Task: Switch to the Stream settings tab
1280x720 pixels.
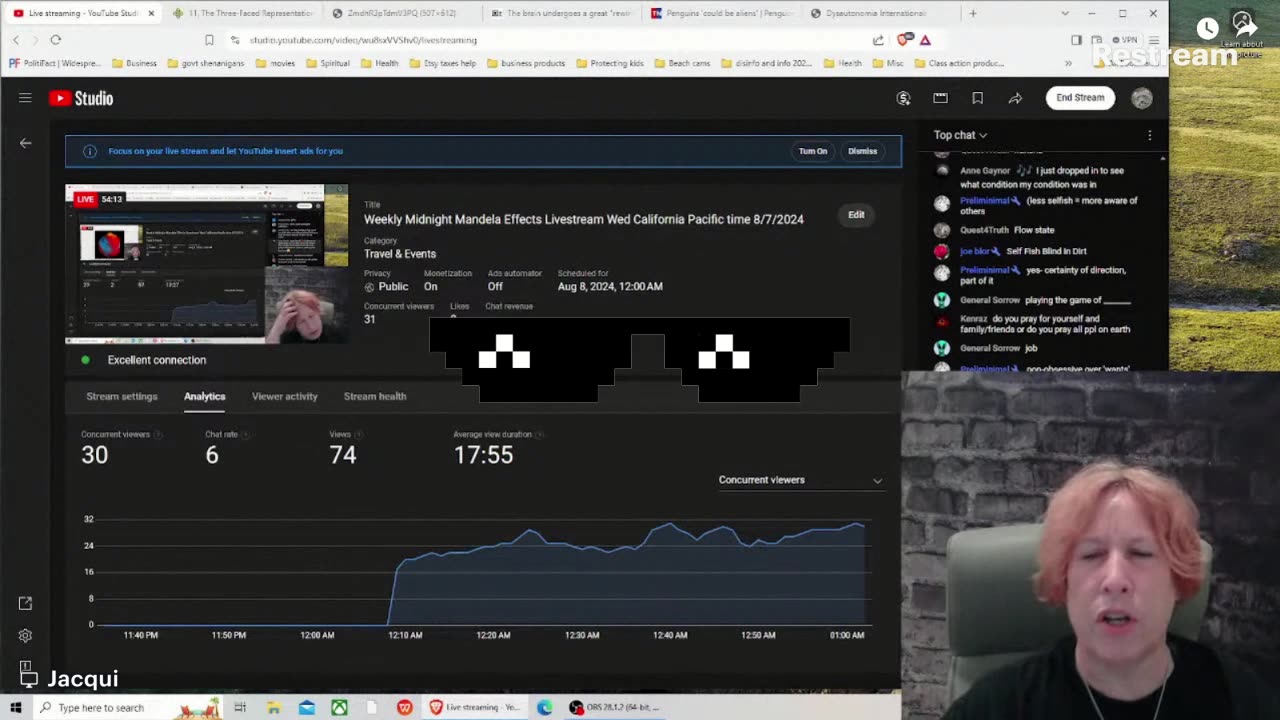Action: click(x=122, y=397)
